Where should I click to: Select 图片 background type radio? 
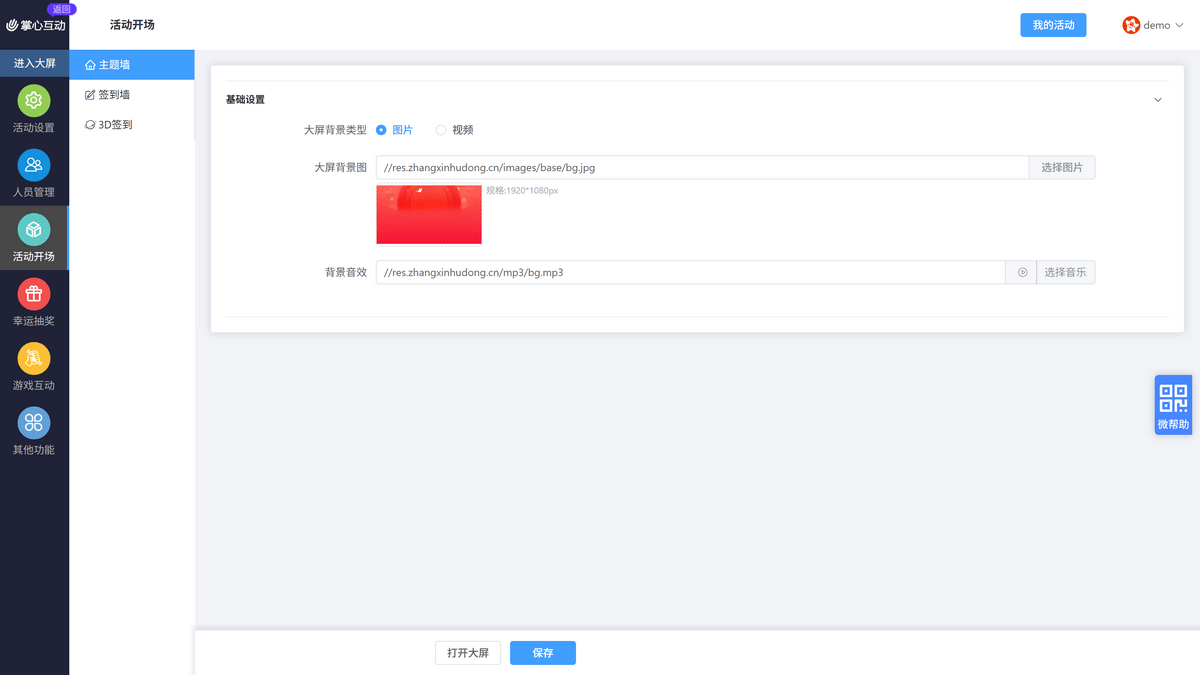click(x=381, y=130)
